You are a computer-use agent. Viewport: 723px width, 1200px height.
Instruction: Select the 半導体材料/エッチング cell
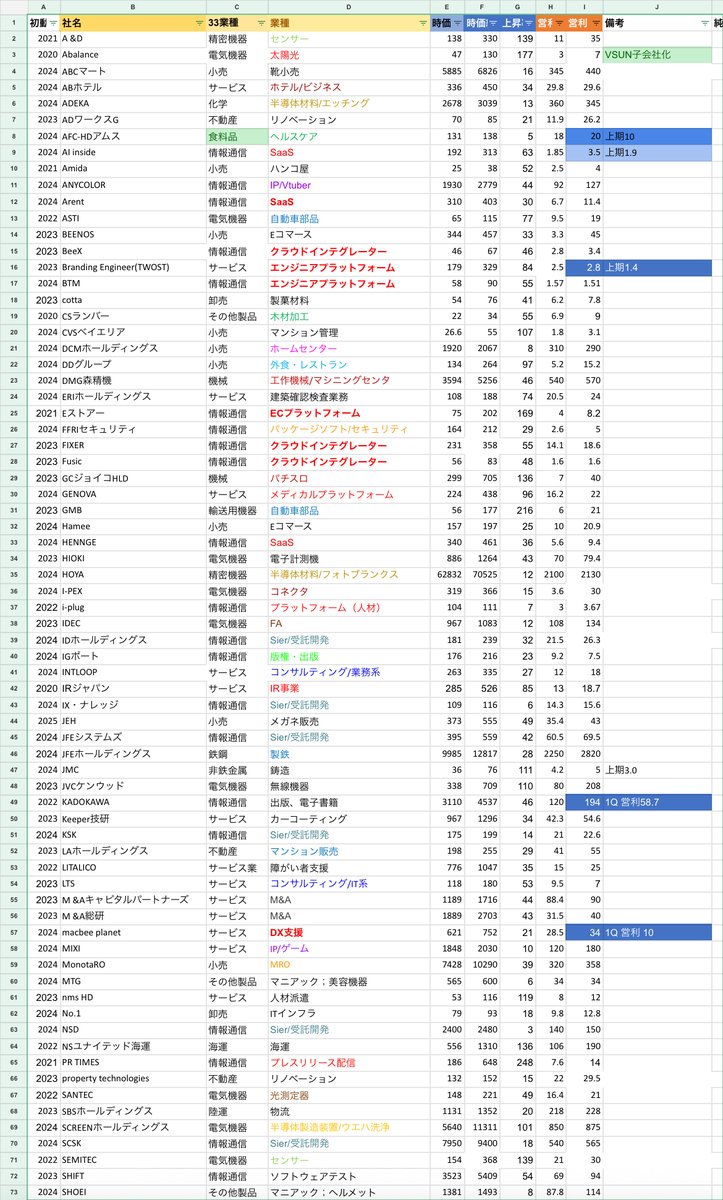pyautogui.click(x=349, y=103)
